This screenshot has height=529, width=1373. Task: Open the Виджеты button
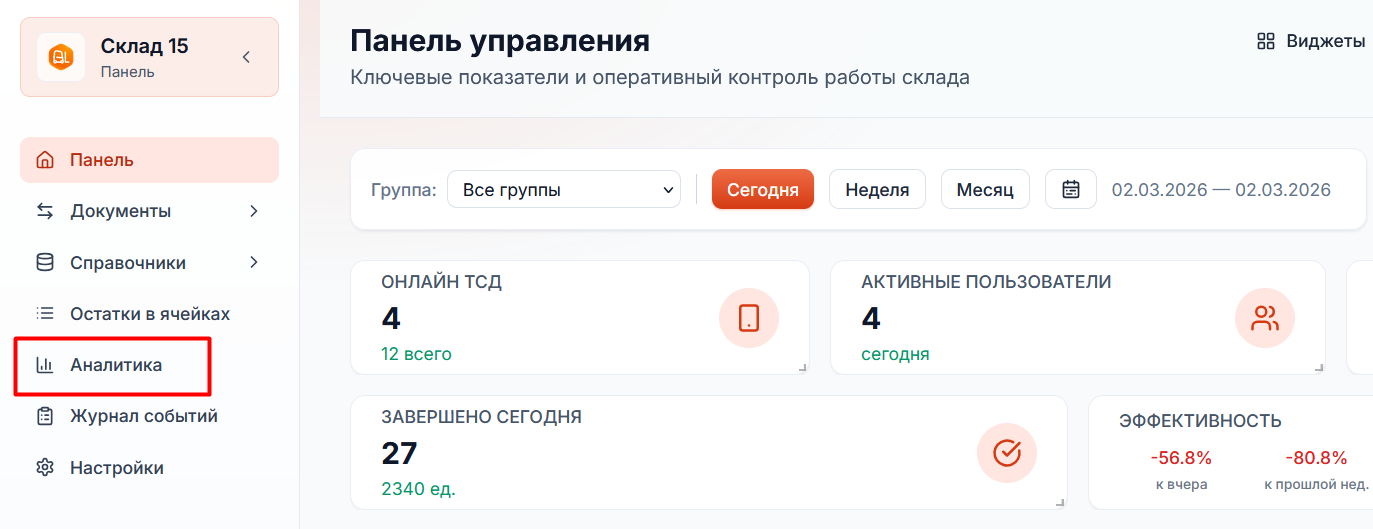point(1311,41)
